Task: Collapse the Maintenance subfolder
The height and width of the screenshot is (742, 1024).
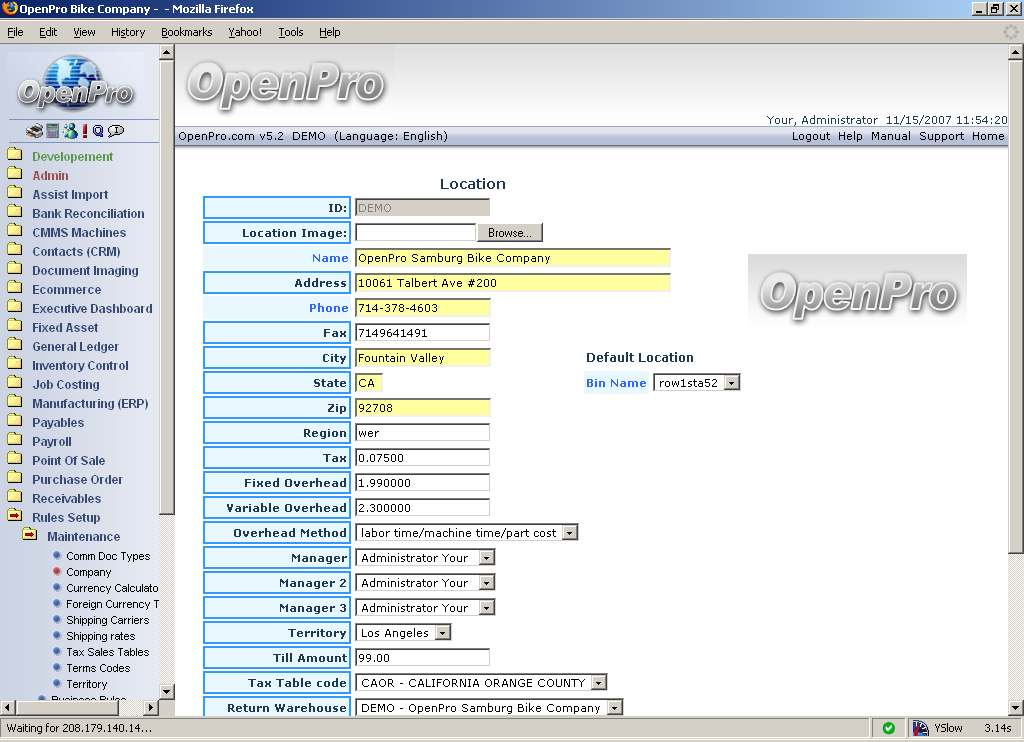Action: click(x=30, y=536)
